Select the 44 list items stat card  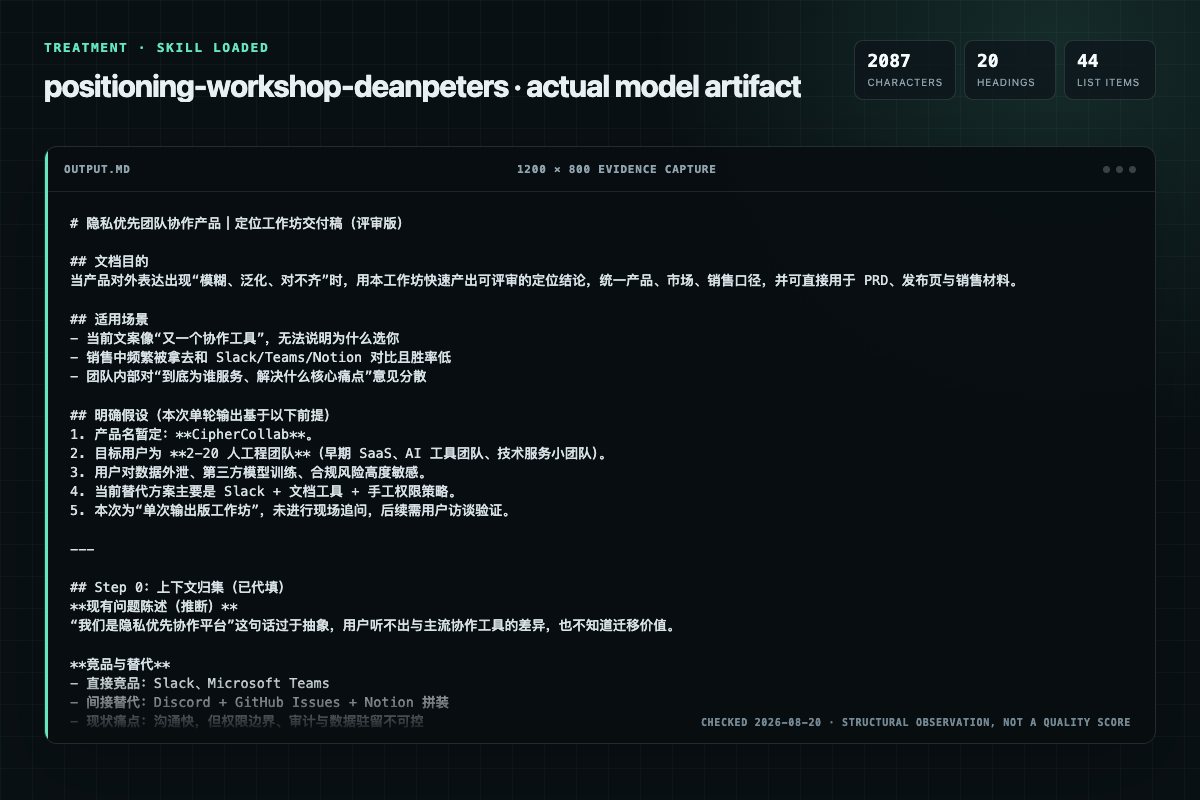pyautogui.click(x=1110, y=70)
